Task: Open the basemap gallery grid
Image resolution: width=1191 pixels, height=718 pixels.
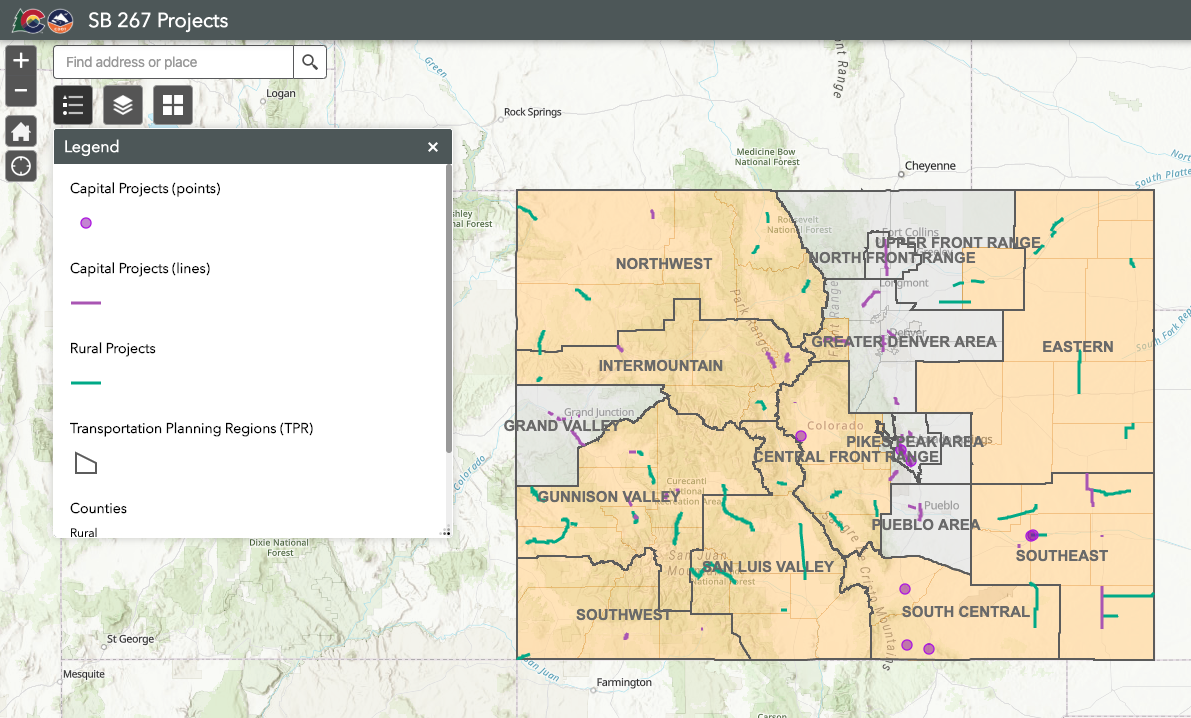Action: point(173,105)
